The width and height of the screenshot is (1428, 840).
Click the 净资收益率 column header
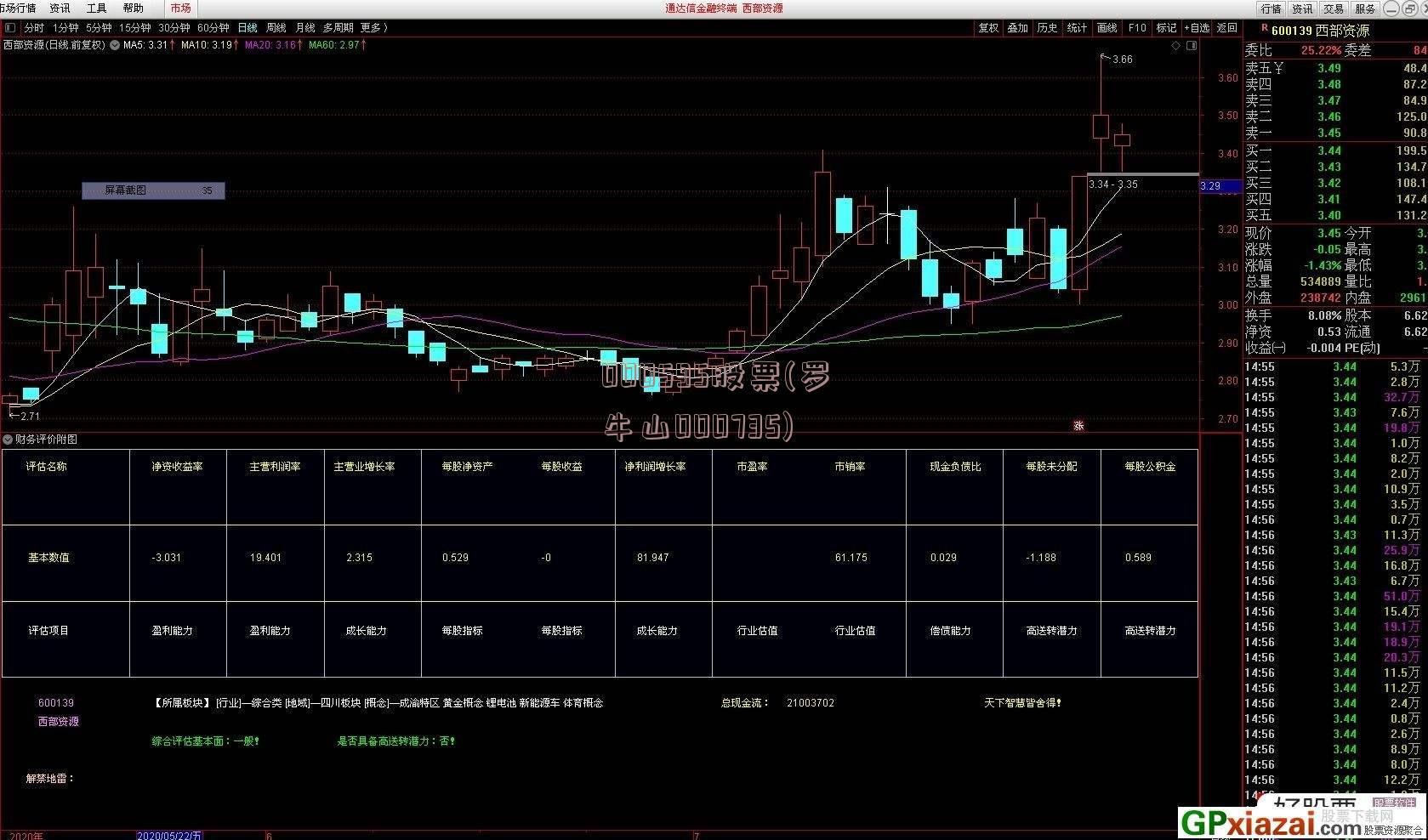pyautogui.click(x=177, y=467)
